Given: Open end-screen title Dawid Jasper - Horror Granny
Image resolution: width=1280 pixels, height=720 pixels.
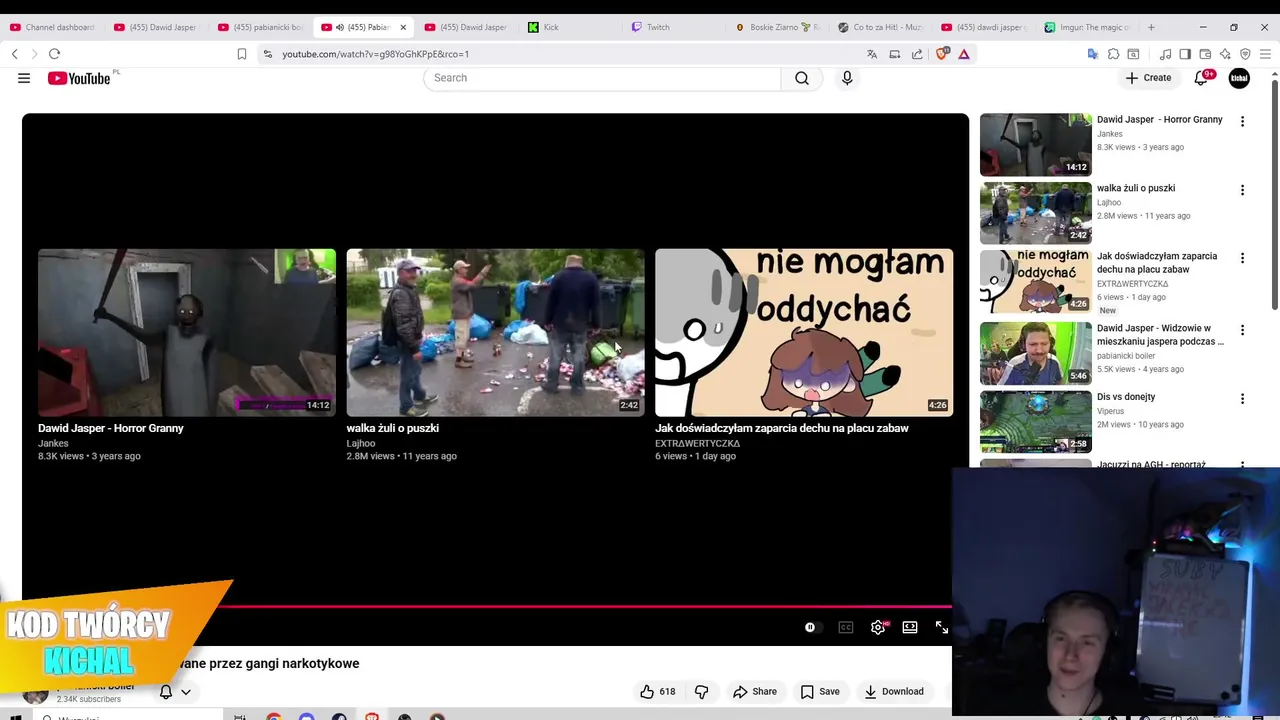Looking at the screenshot, I should pos(111,428).
